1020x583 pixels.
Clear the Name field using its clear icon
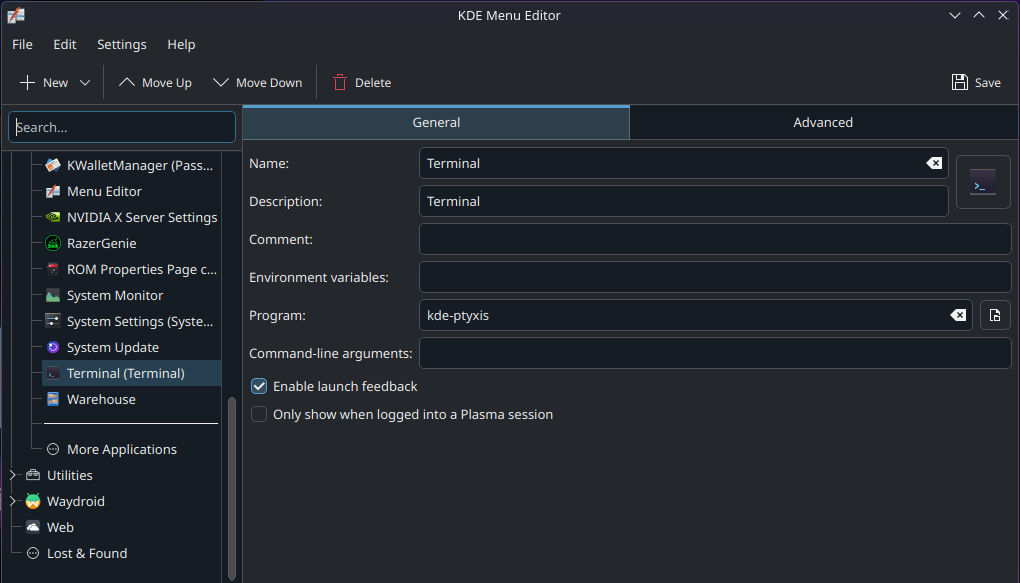[932, 163]
